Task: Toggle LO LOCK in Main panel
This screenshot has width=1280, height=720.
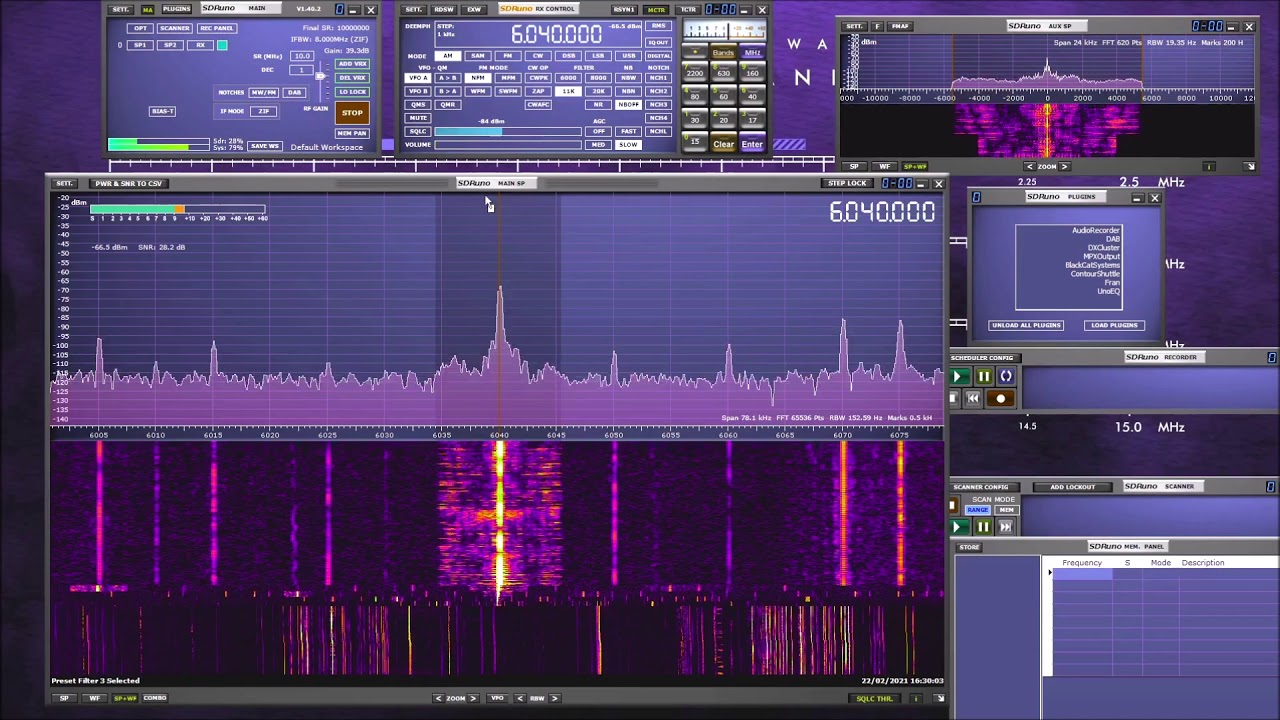Action: point(352,92)
